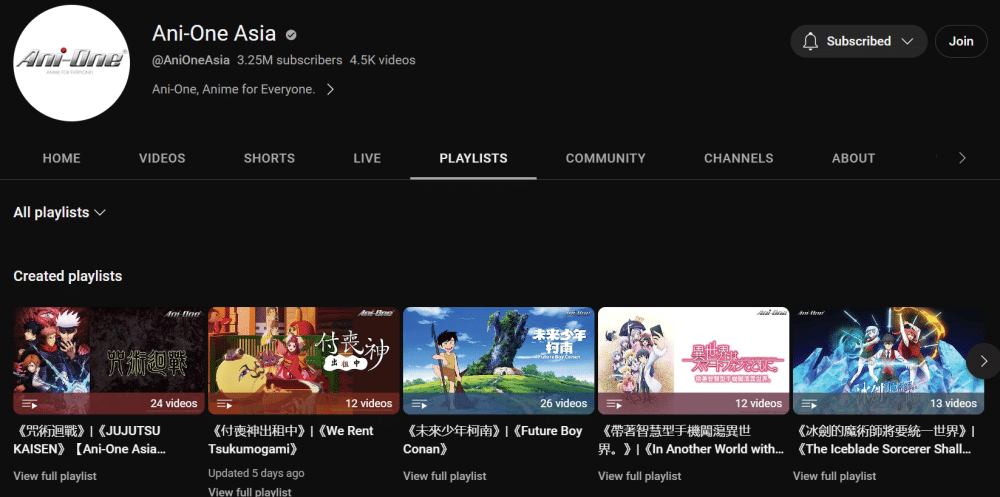
Task: Click the Created playlists heading
Action: click(x=68, y=276)
